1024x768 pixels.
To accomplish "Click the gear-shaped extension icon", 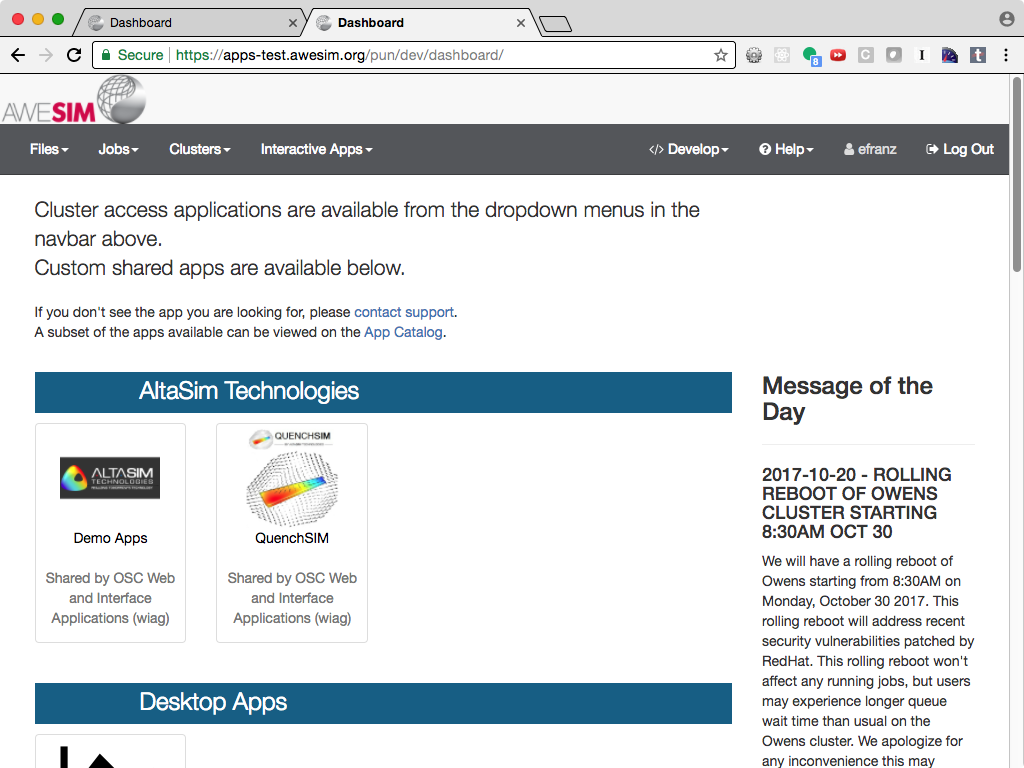I will tap(753, 55).
